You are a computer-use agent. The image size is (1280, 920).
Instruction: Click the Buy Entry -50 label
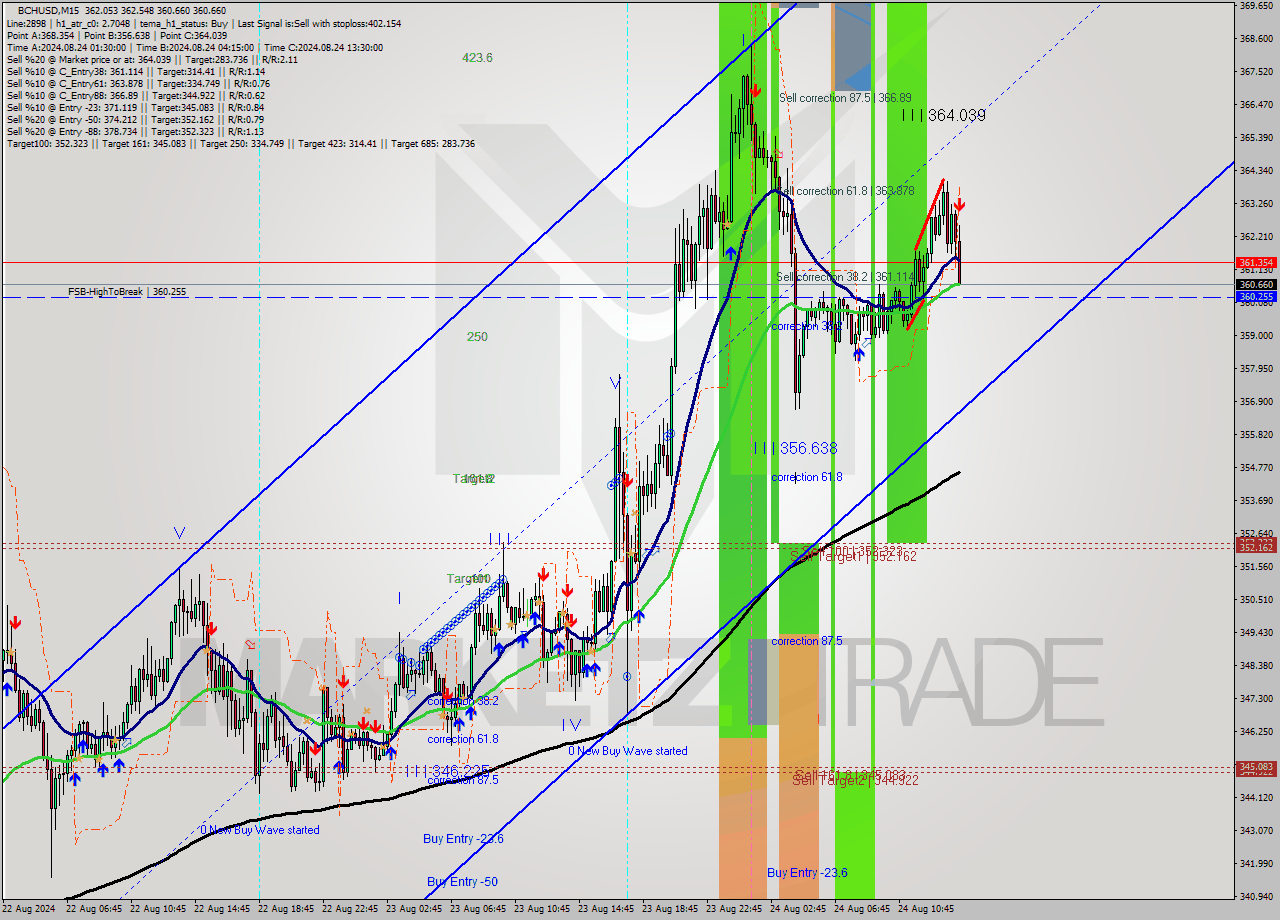(462, 881)
